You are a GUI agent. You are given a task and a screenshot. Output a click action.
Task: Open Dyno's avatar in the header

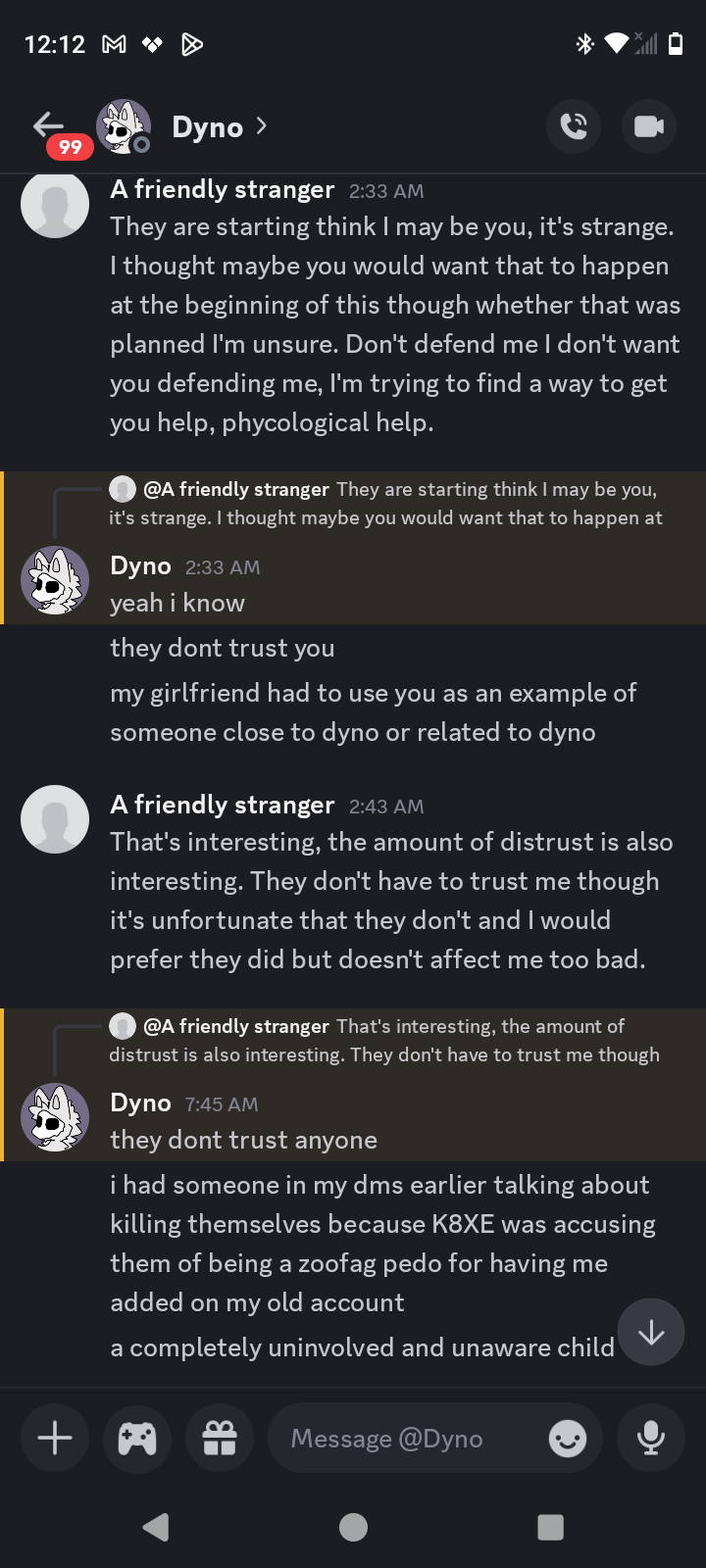click(124, 126)
